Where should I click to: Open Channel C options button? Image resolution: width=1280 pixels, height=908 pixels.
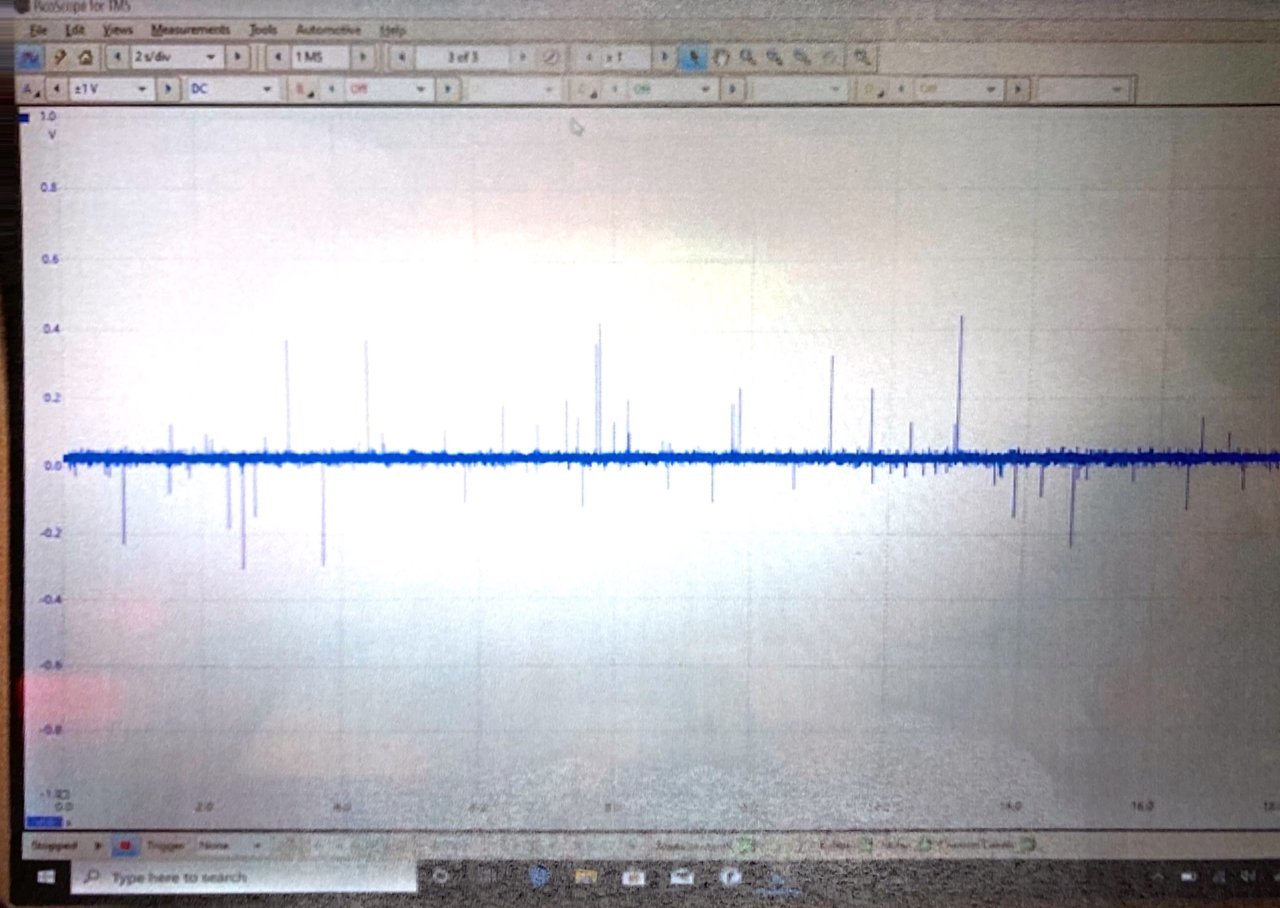(x=585, y=90)
